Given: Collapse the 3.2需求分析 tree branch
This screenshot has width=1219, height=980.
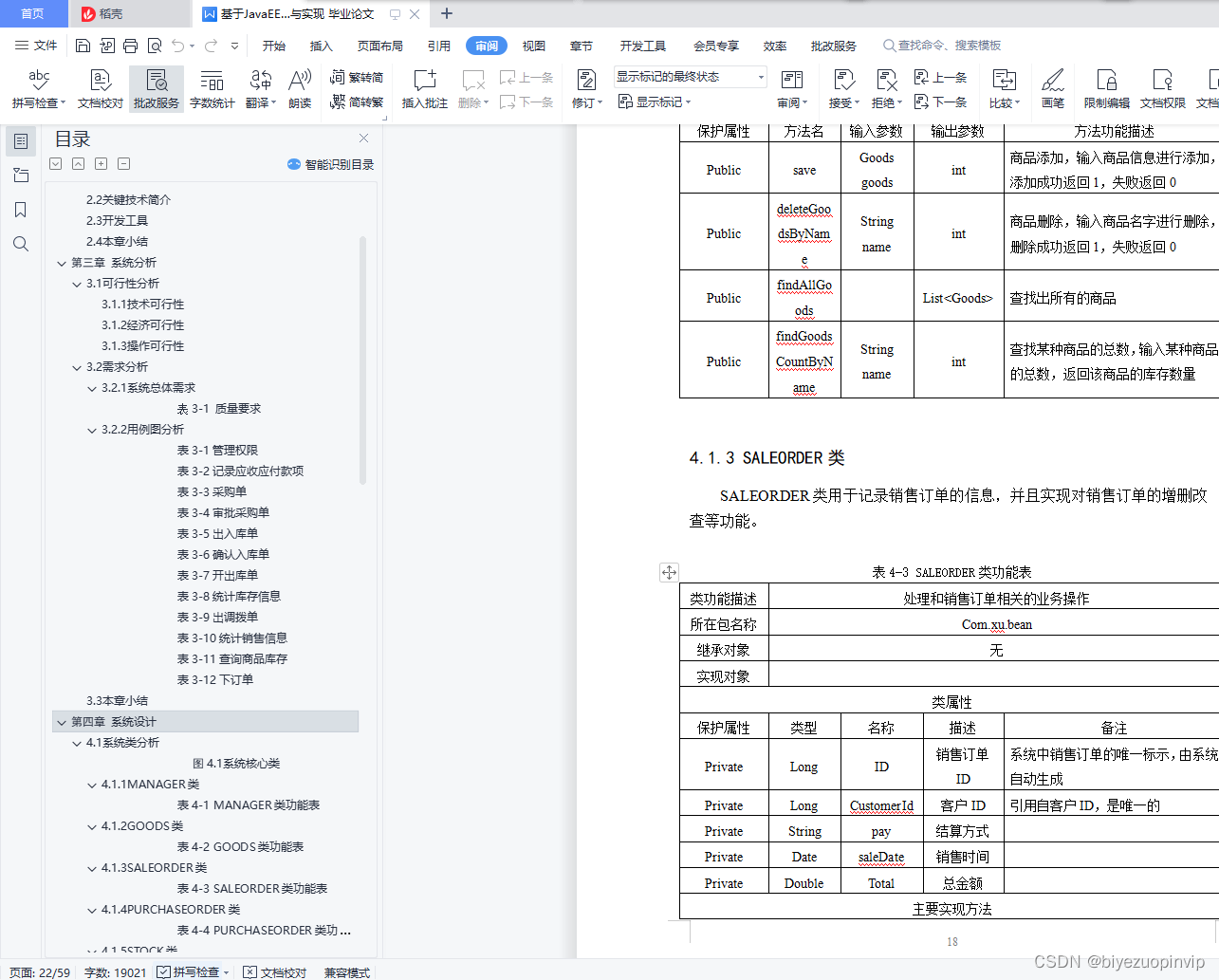Looking at the screenshot, I should coord(77,366).
